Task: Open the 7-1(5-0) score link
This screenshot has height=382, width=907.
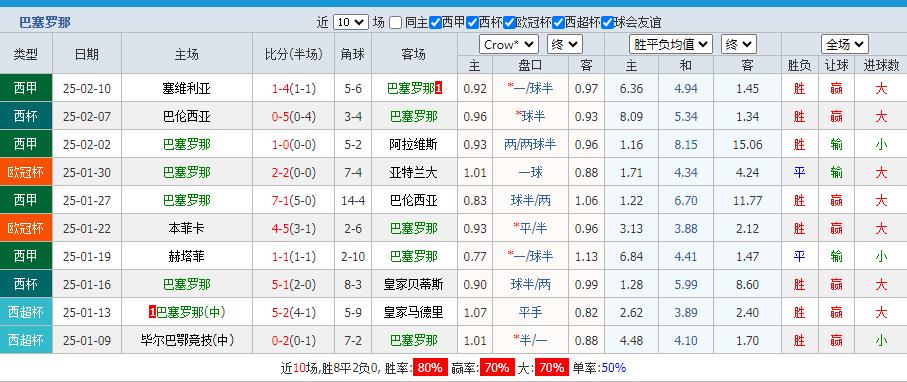Action: click(x=294, y=200)
